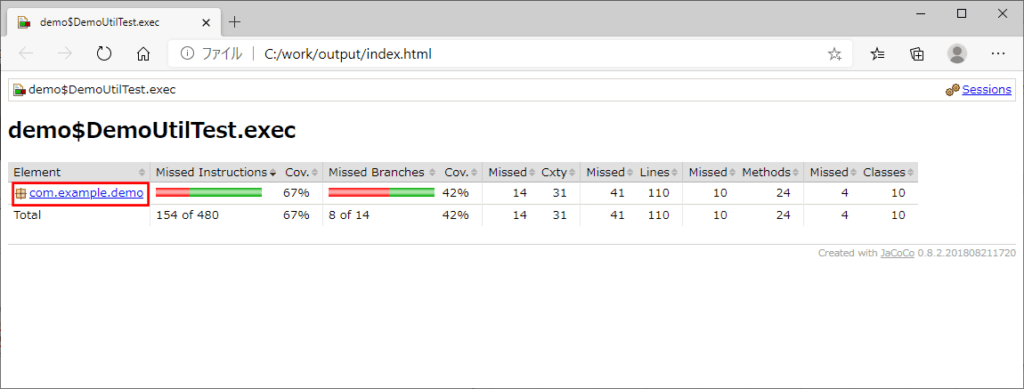Click the browser refresh icon
1024x389 pixels.
104,54
